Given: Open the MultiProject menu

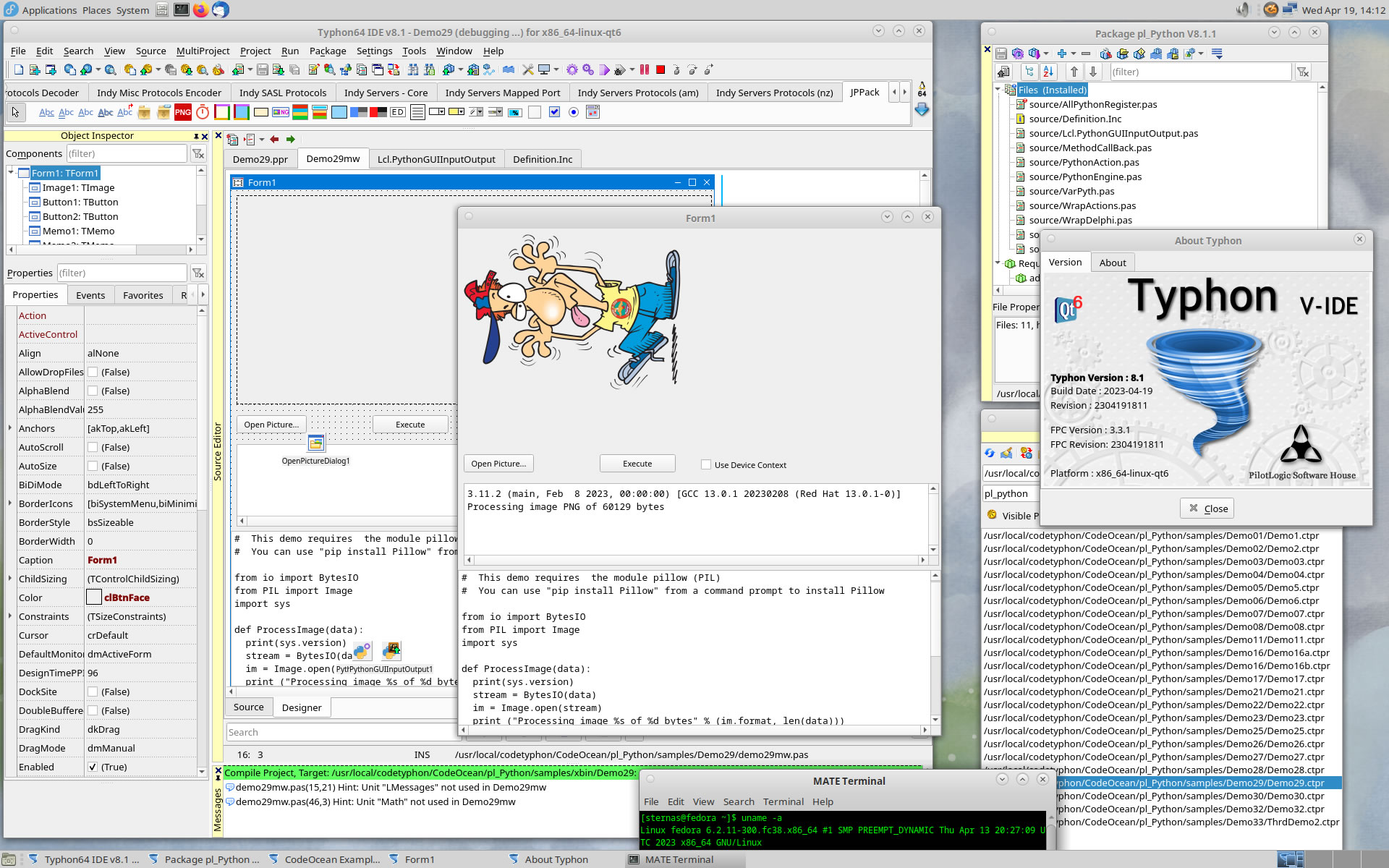Looking at the screenshot, I should point(203,51).
